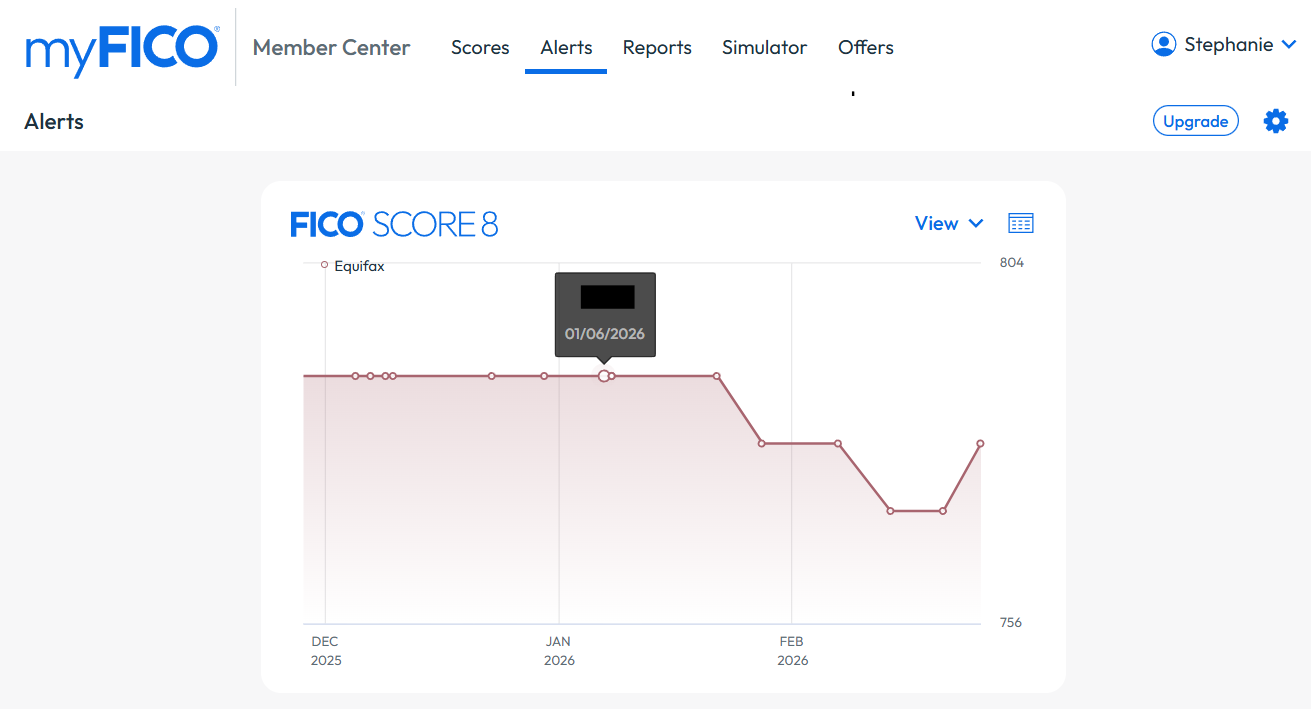This screenshot has height=709, width=1311.
Task: Click the lowest score point in February
Action: tap(891, 510)
